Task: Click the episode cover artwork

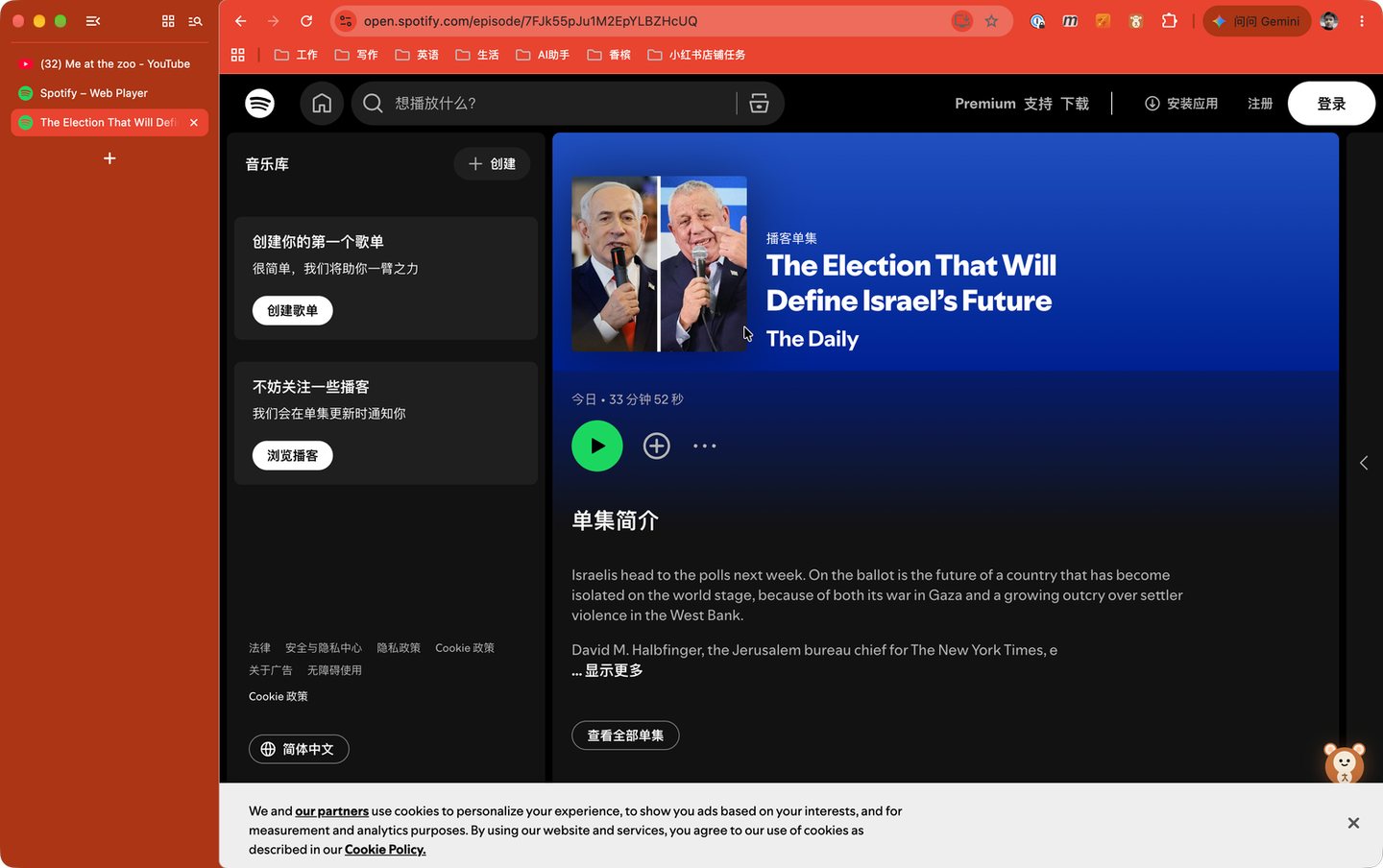Action: [659, 264]
